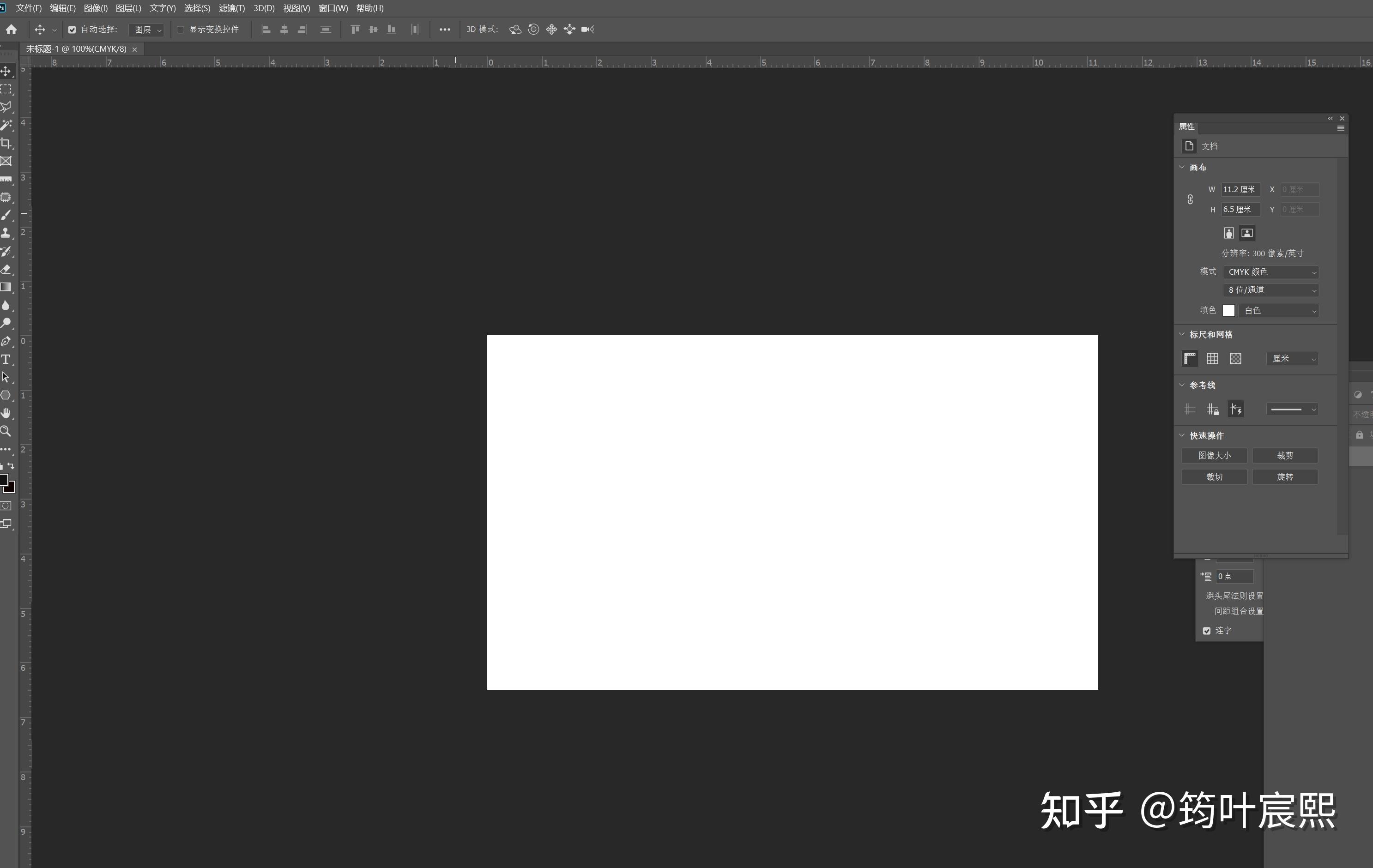Click the 图像大小 button
The width and height of the screenshot is (1373, 868).
pos(1215,455)
